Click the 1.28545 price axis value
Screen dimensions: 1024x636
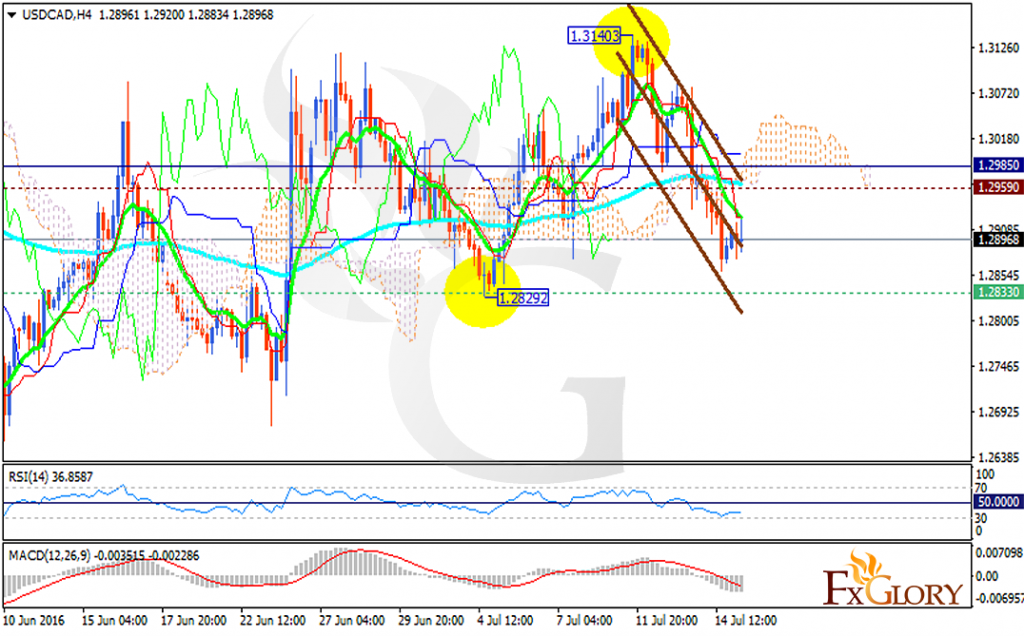click(997, 275)
